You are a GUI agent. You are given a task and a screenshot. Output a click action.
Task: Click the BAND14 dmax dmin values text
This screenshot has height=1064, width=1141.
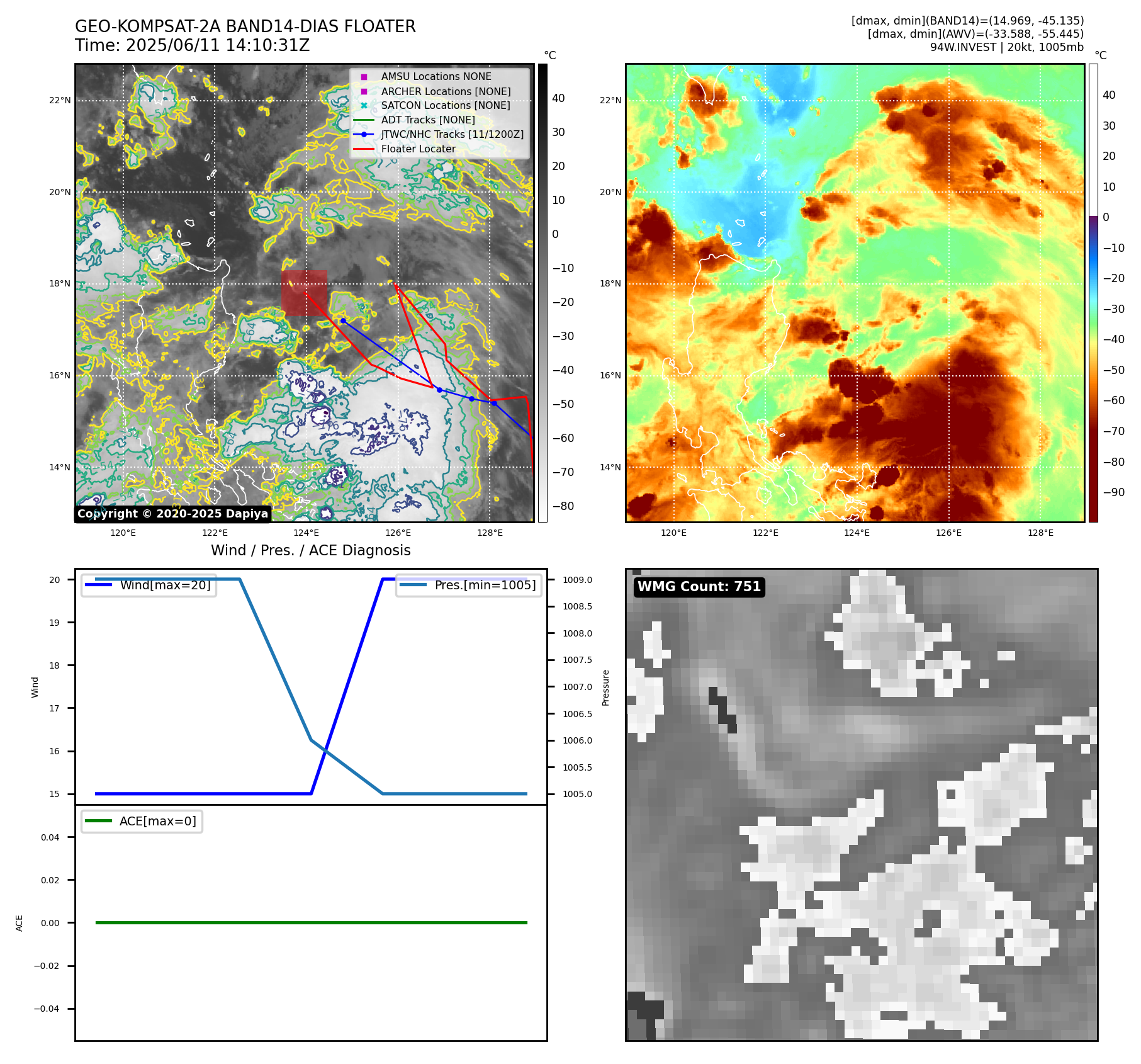967,21
